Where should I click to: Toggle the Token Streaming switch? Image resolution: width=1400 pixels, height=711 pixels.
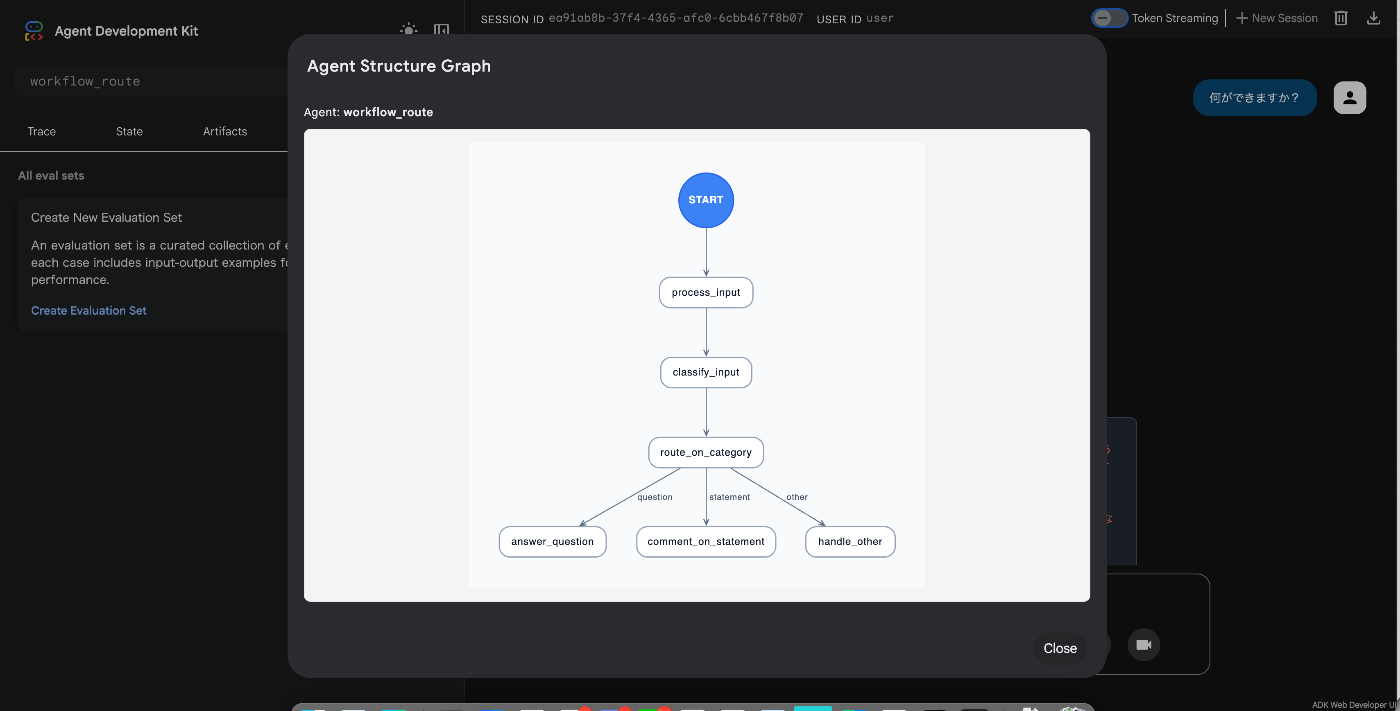coord(1109,18)
